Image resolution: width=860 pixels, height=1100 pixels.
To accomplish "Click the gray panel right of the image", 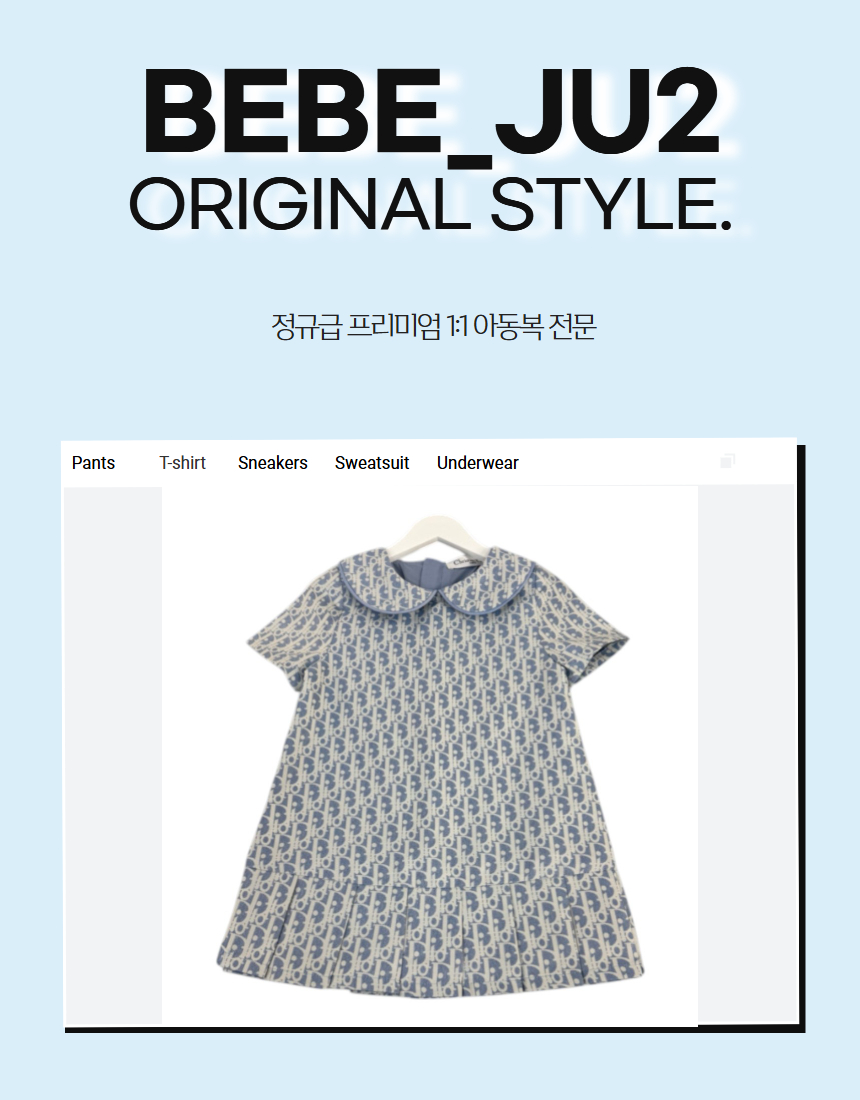I will tap(746, 755).
